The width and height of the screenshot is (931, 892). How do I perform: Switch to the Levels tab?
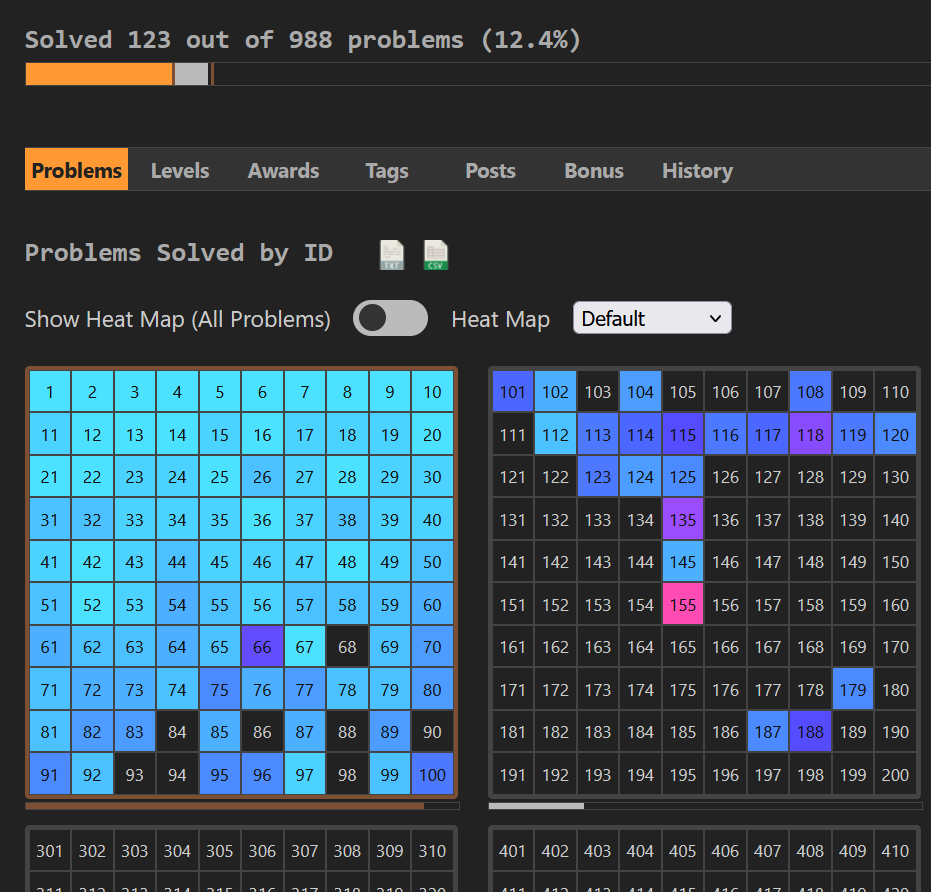tap(180, 171)
